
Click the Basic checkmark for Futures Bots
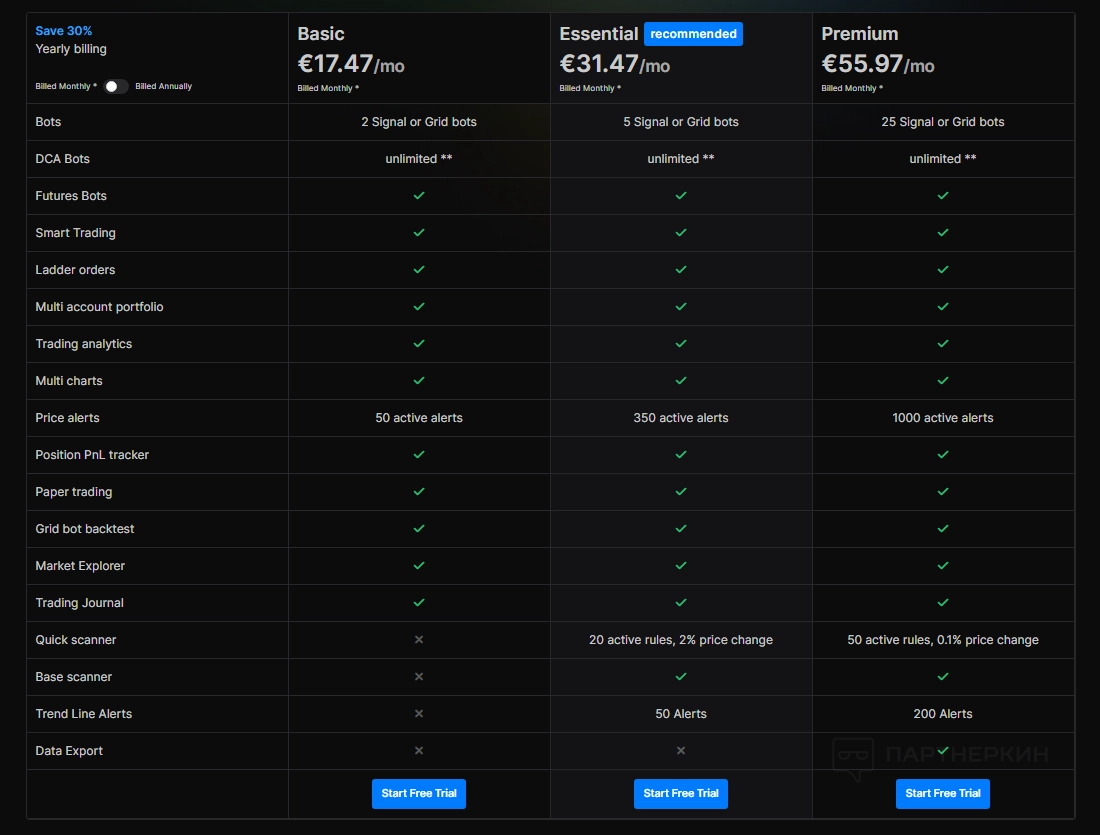point(419,196)
